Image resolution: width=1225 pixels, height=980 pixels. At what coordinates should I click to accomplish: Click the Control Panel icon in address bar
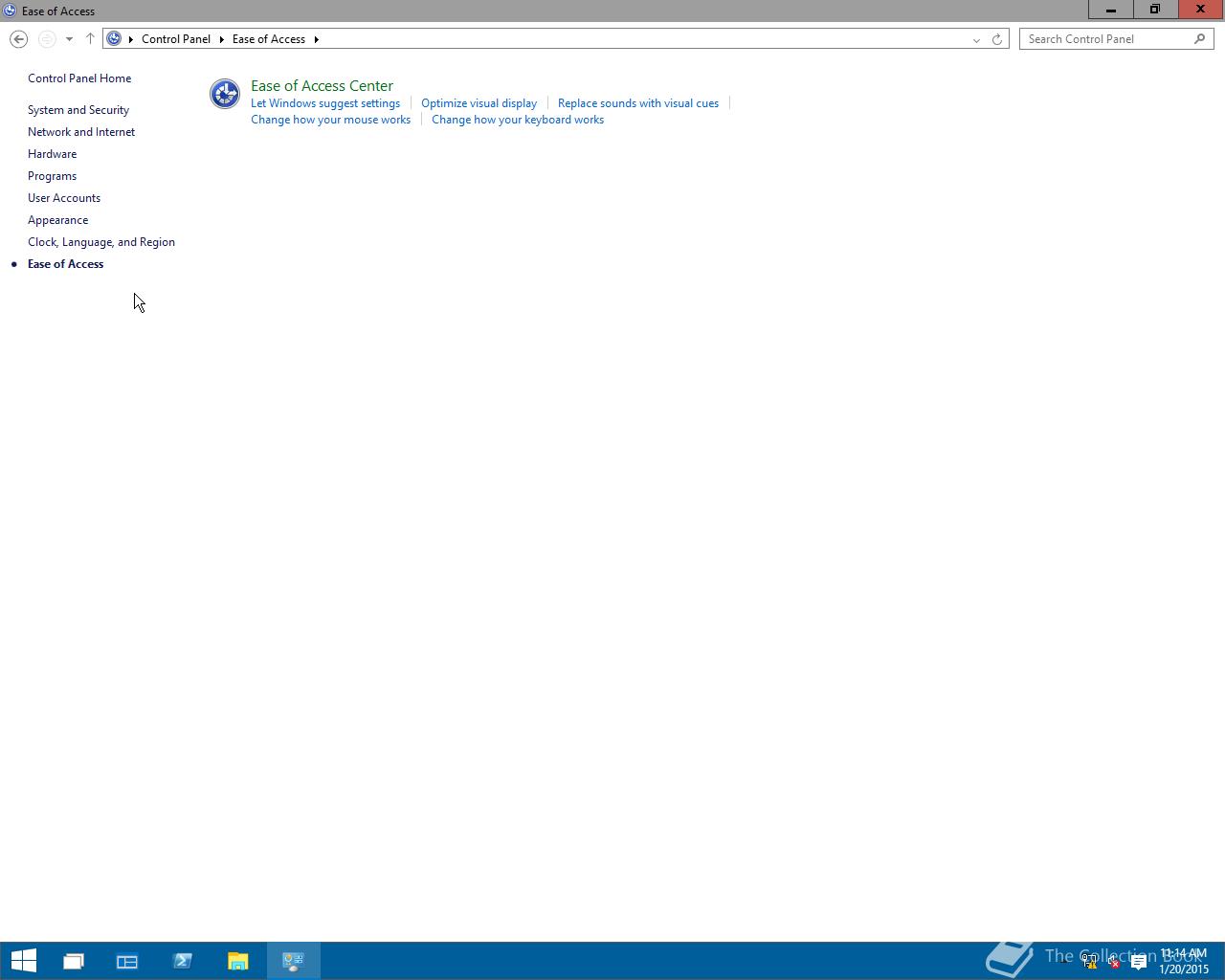click(x=114, y=39)
